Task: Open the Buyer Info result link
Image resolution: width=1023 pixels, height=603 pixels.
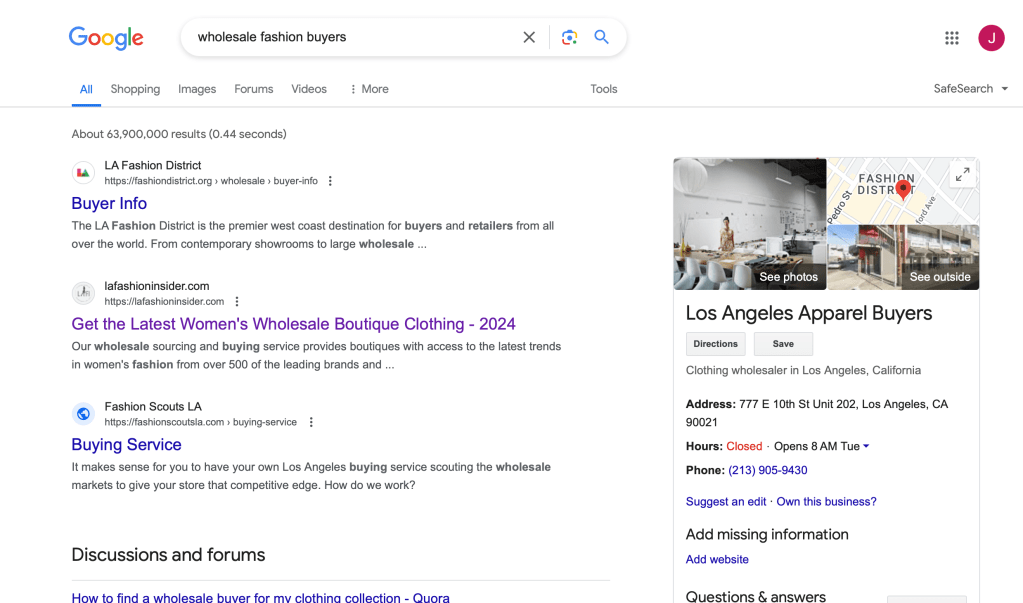Action: 109,203
